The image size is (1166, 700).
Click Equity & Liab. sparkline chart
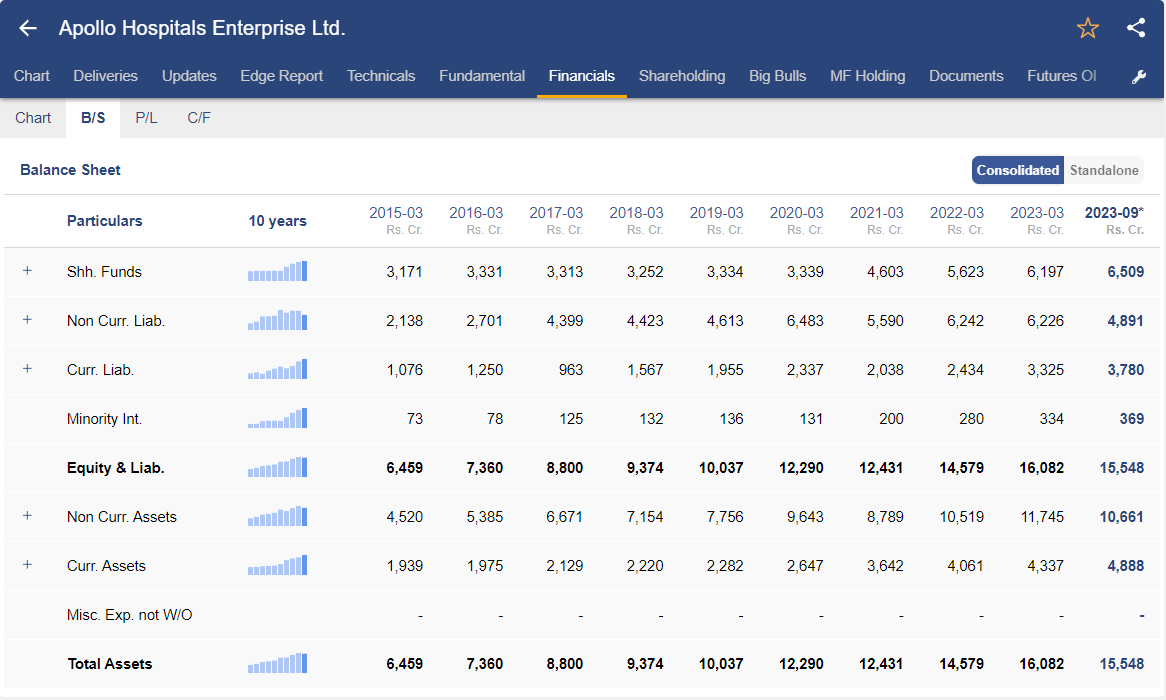click(277, 468)
